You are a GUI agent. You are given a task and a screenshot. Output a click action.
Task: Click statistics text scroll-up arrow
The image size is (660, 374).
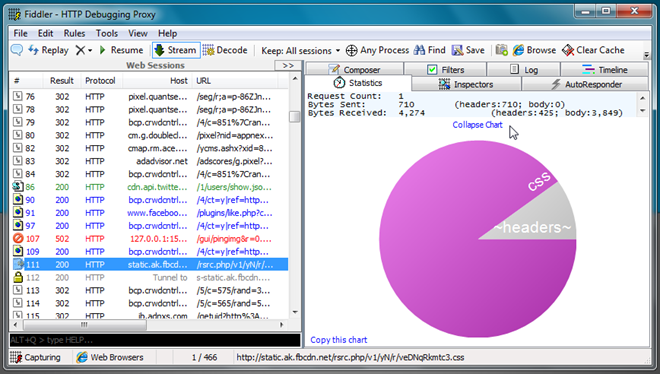tap(643, 98)
